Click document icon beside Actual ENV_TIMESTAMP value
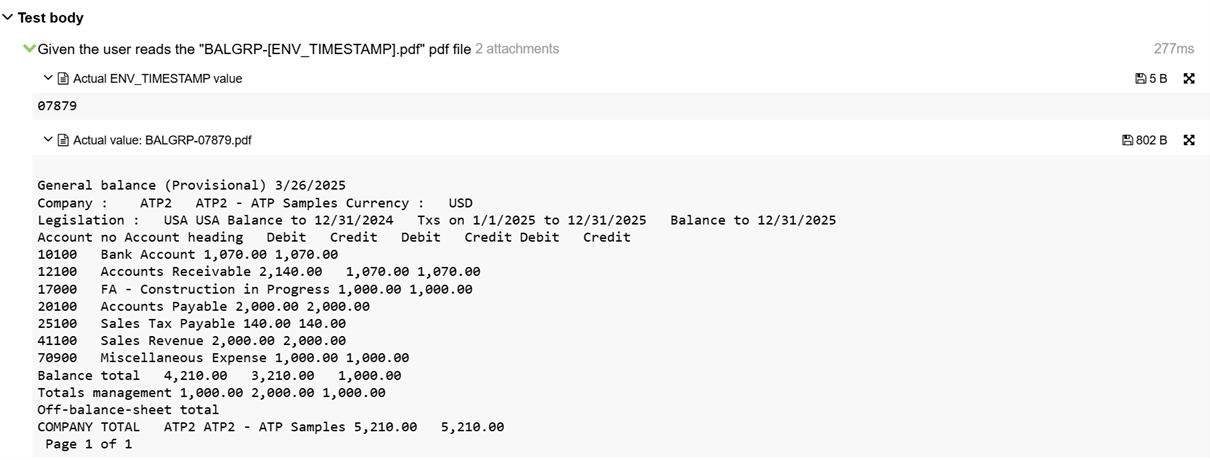This screenshot has height=460, width=1210. (x=63, y=78)
